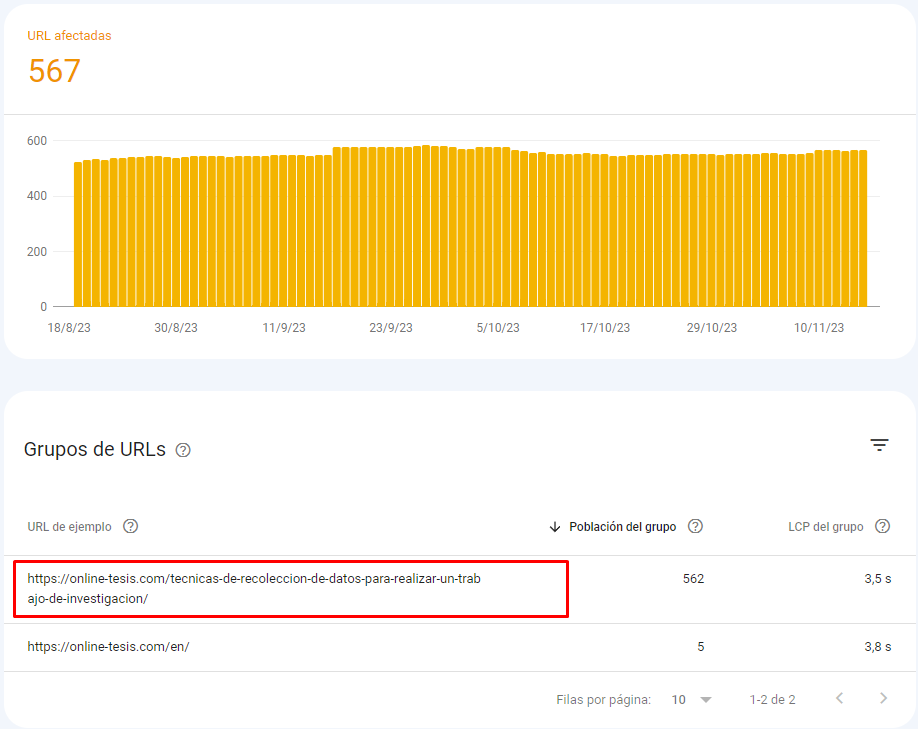The width and height of the screenshot is (918, 729).
Task: Click the 30/8/23 date label on chart
Action: point(176,328)
